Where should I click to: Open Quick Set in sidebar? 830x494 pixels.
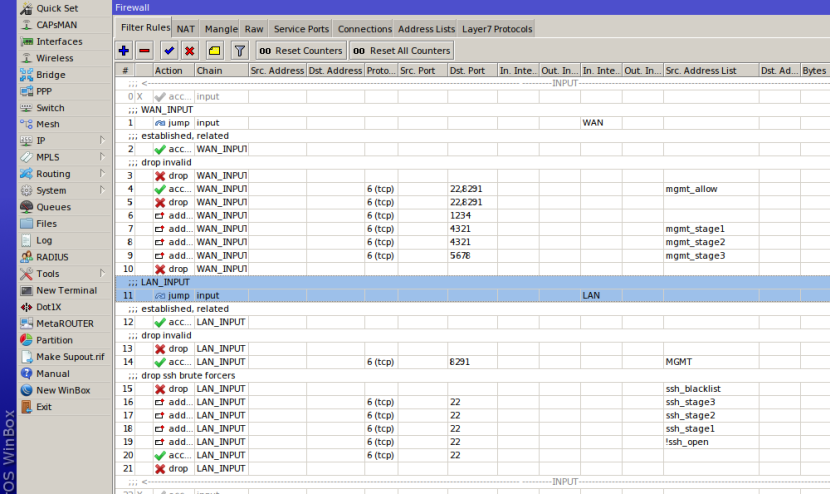click(56, 9)
